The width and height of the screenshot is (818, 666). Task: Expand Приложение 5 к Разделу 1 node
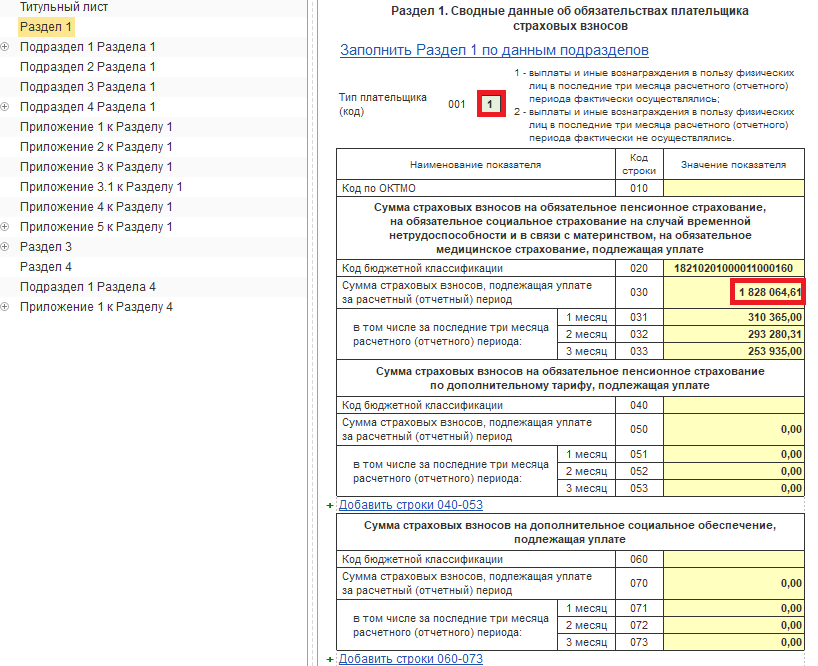(5, 227)
